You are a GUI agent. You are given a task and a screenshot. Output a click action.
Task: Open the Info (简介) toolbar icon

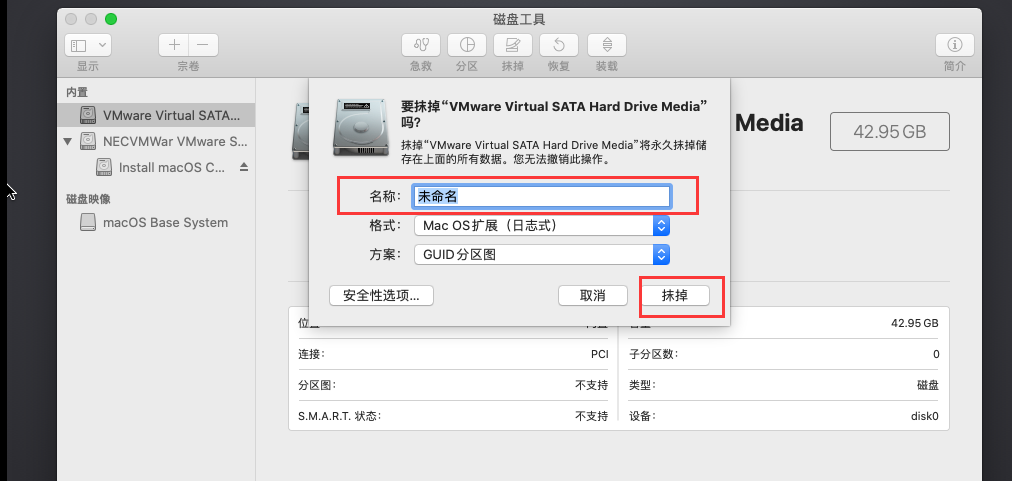954,45
